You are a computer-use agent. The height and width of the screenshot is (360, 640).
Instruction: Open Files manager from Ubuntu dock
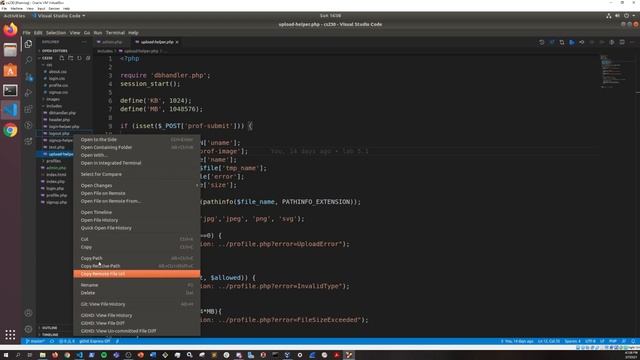(x=10, y=50)
